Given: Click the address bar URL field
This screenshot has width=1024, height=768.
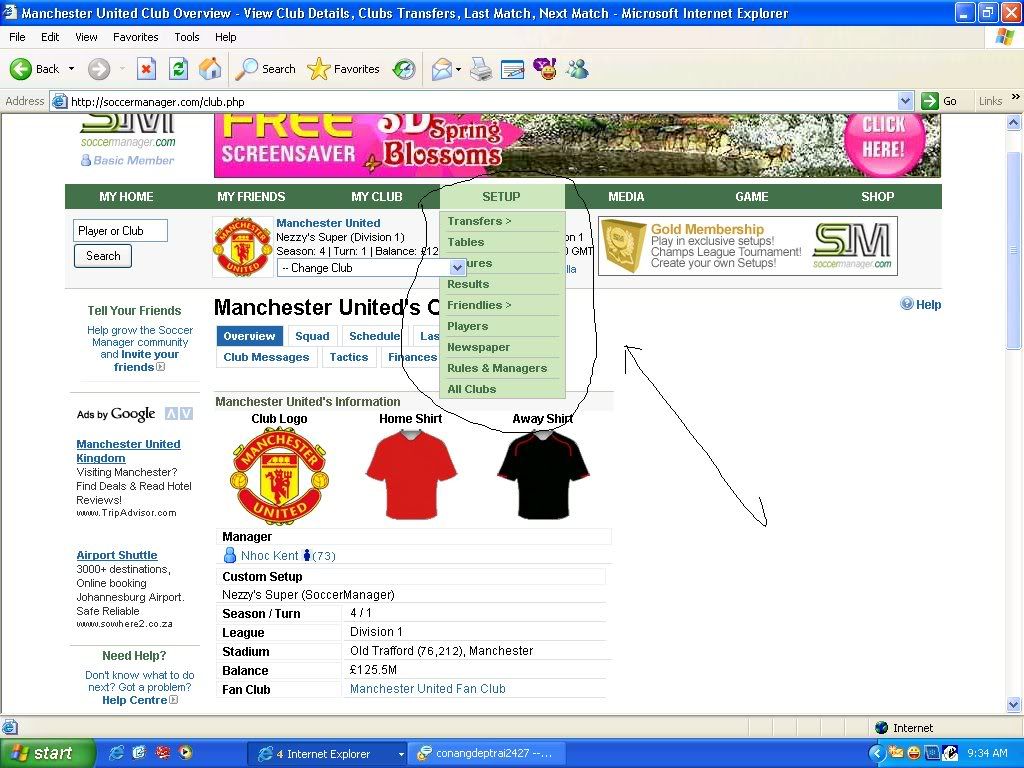Looking at the screenshot, I should (x=483, y=101).
